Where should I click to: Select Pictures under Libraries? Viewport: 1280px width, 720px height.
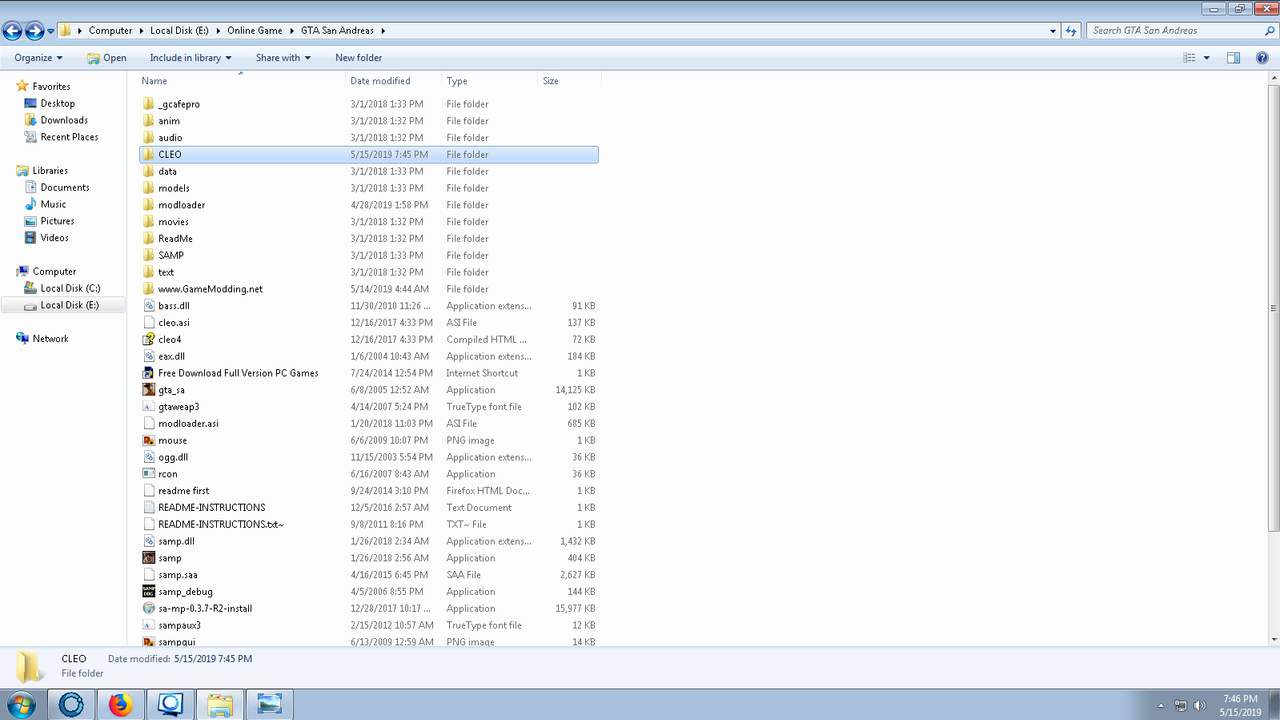(57, 221)
